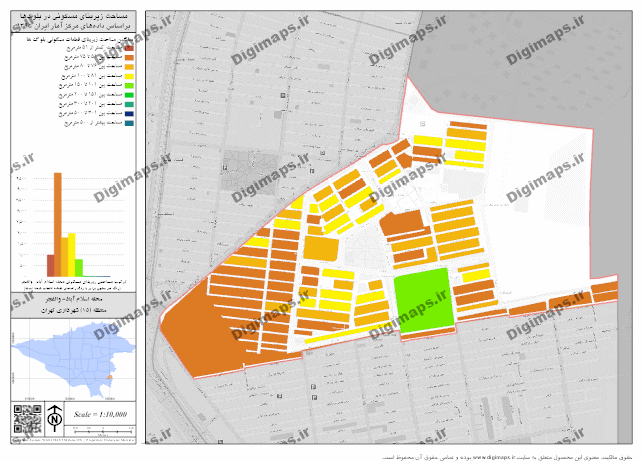This screenshot has width=643, height=461.
Task: Click the blue Tehran overview inset map
Action: [x=73, y=359]
